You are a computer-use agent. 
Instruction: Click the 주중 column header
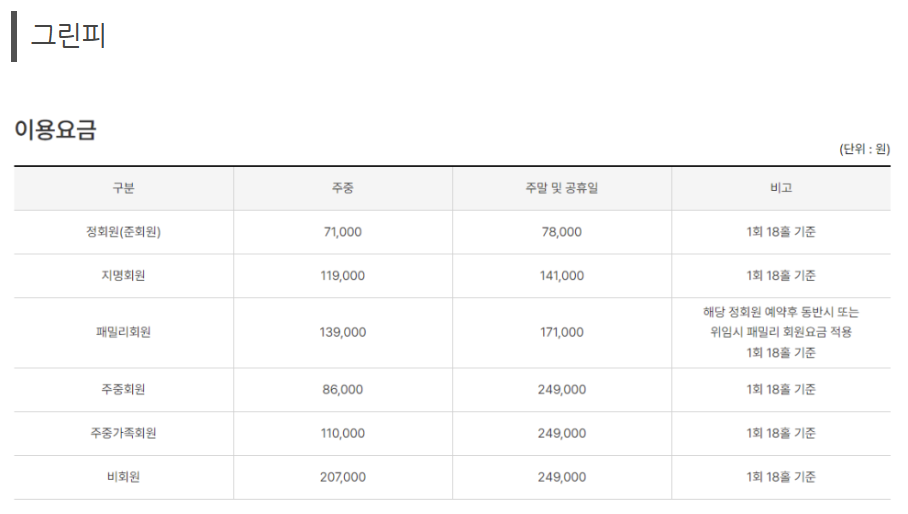click(343, 188)
